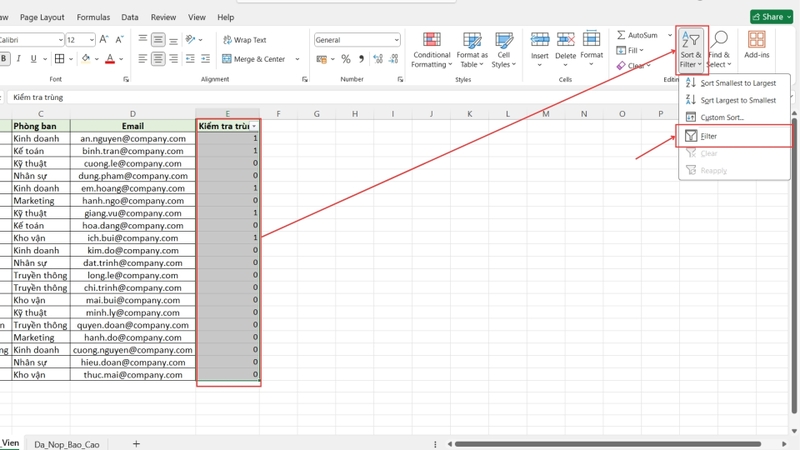Toggle Underline formatting

click(x=34, y=59)
